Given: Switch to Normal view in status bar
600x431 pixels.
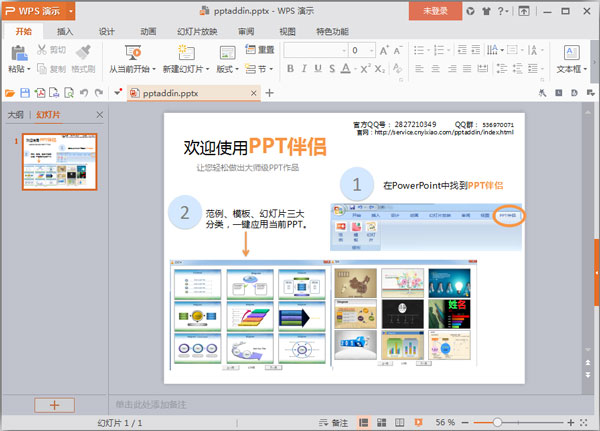Looking at the screenshot, I should (x=364, y=423).
